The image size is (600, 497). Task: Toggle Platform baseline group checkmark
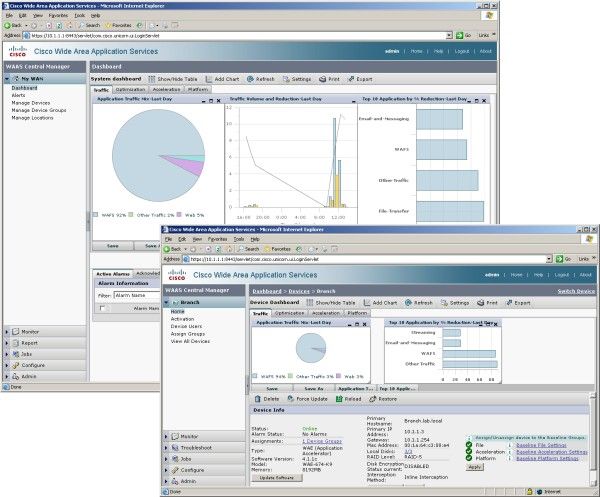click(469, 458)
